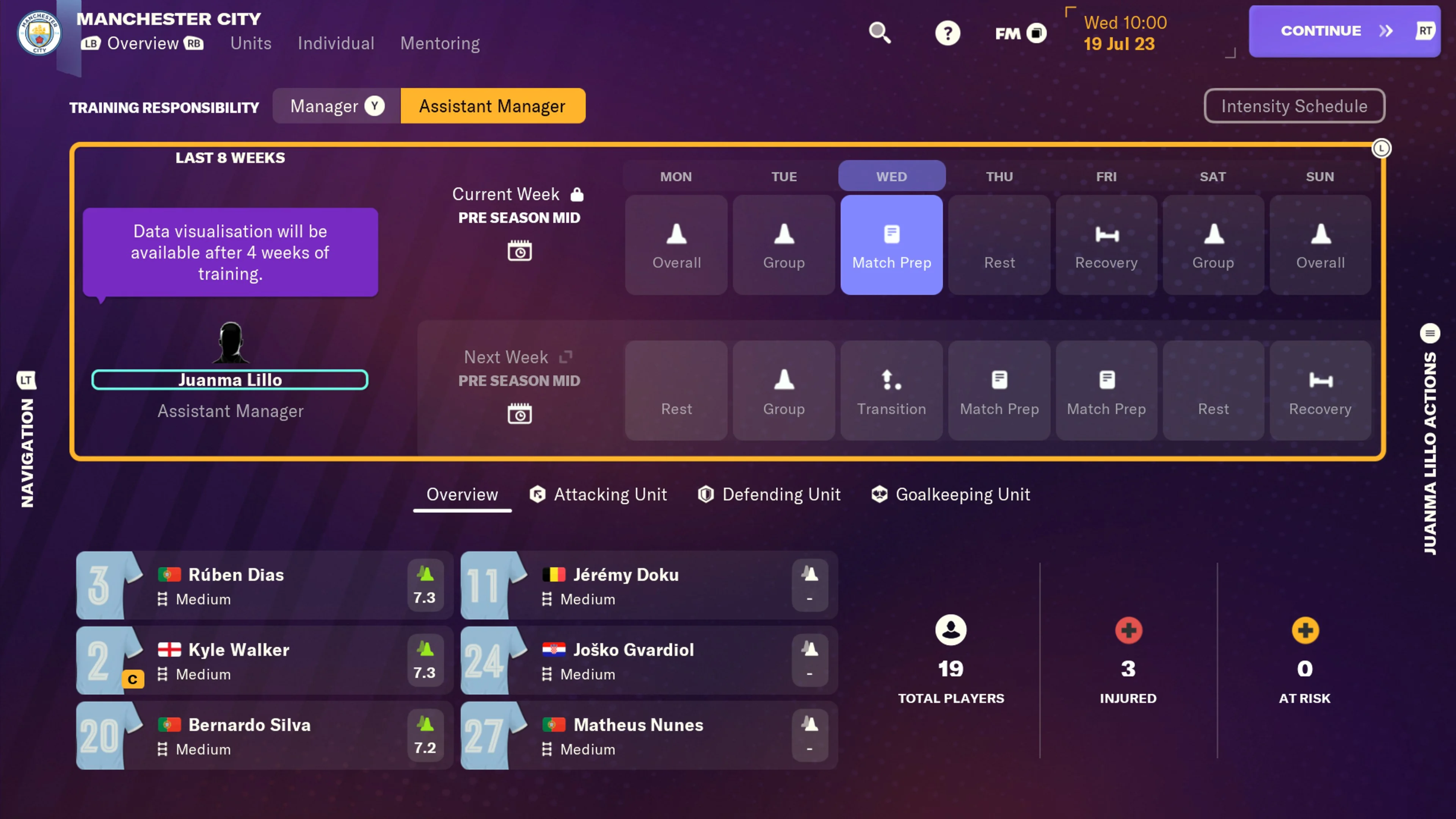This screenshot has height=819, width=1456.
Task: Open the help question mark icon
Action: click(947, 33)
